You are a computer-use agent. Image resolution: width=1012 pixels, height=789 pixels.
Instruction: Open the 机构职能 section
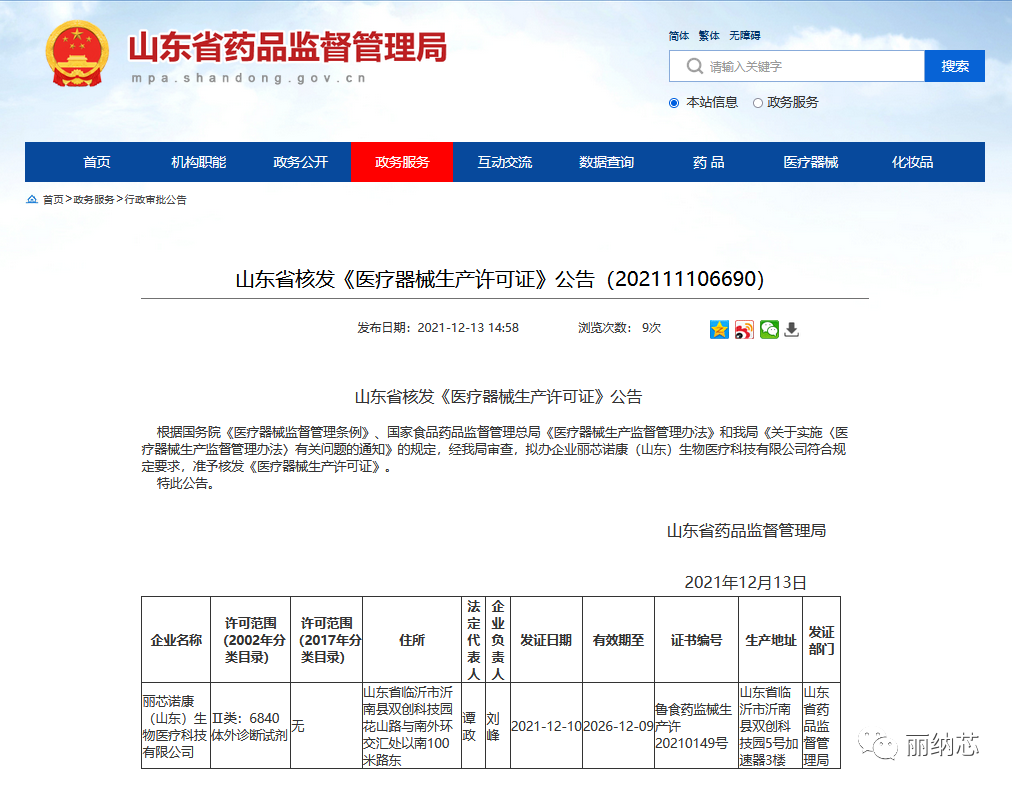[x=199, y=161]
